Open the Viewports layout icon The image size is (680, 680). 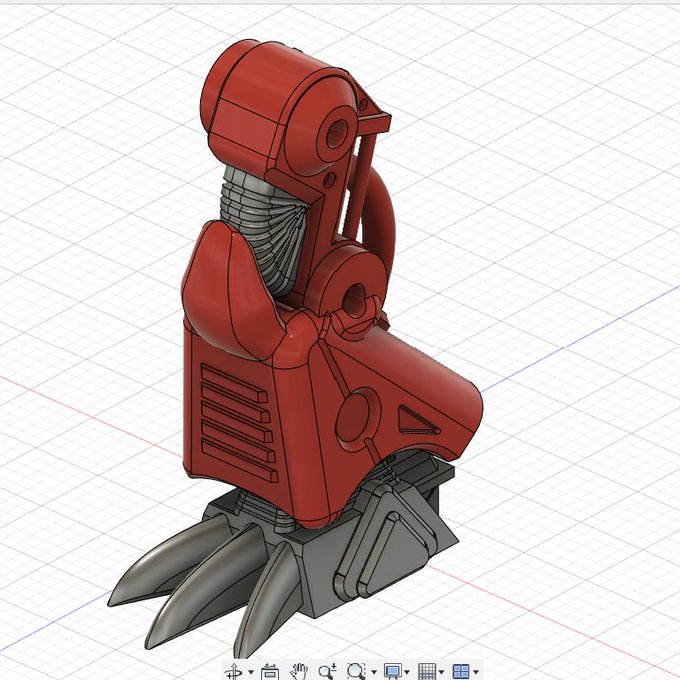tap(461, 672)
